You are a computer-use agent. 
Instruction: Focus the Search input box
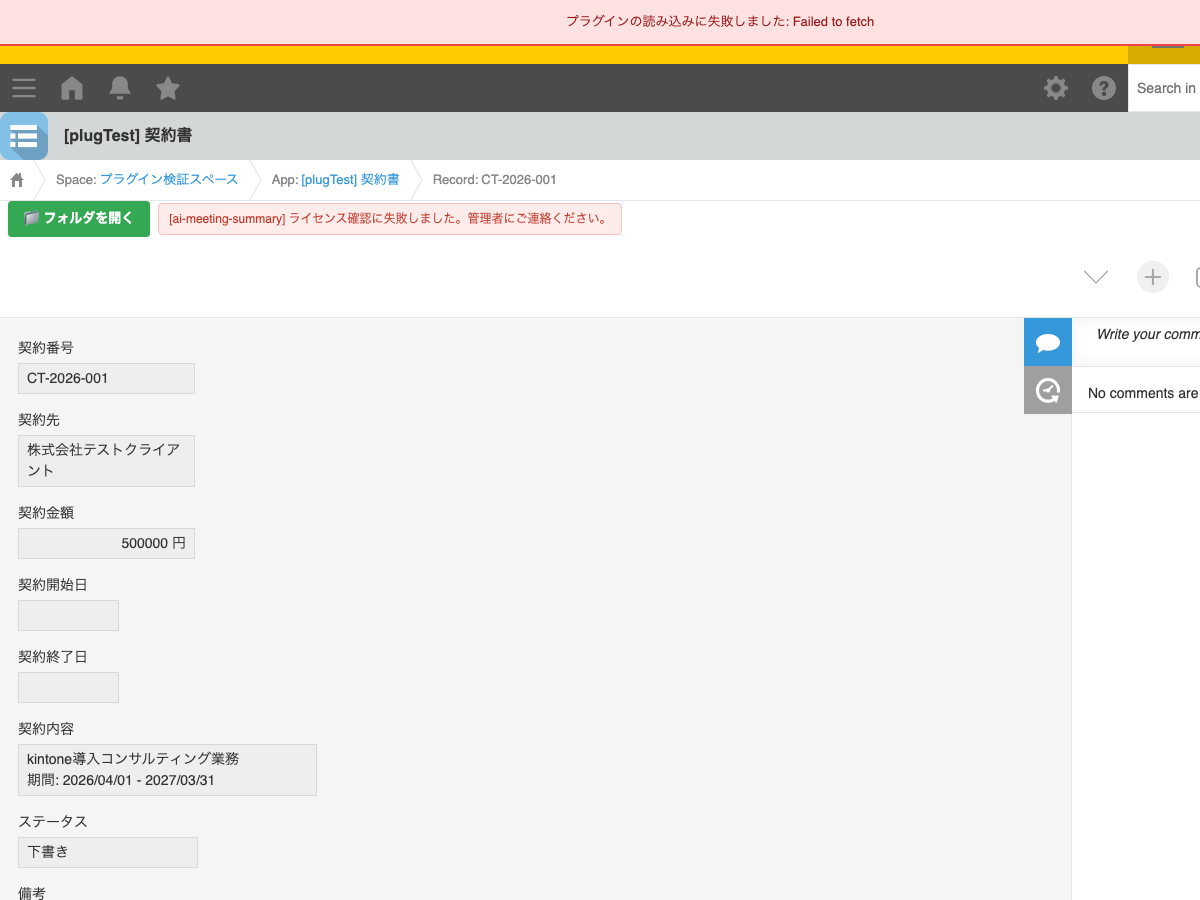[1166, 88]
